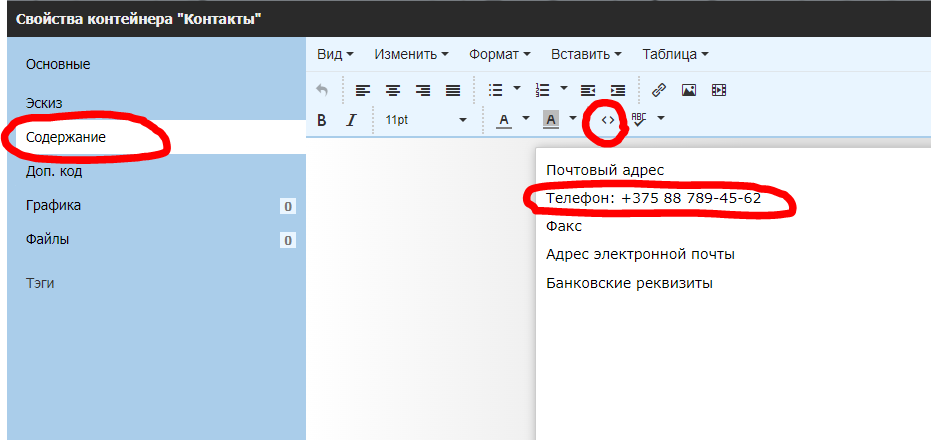Align text to the left
Screen dimensions: 931x440
[363, 90]
